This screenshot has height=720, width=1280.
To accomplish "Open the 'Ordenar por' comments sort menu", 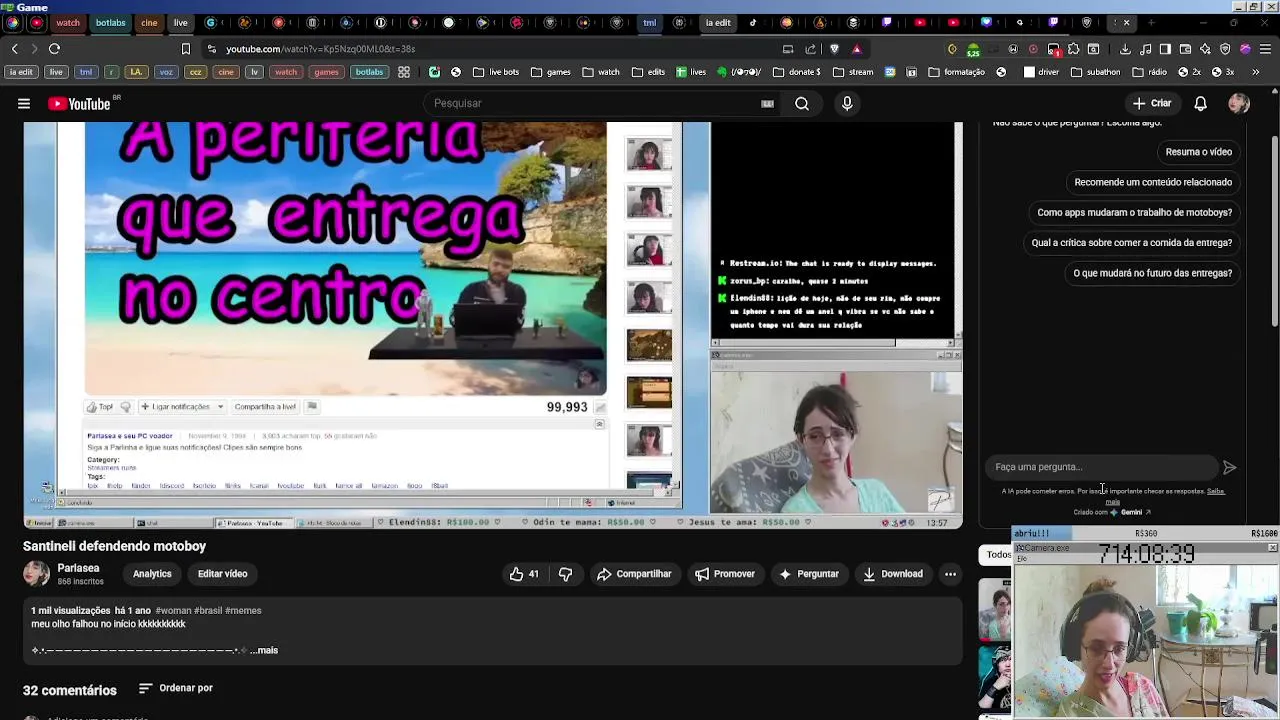I will pos(176,688).
